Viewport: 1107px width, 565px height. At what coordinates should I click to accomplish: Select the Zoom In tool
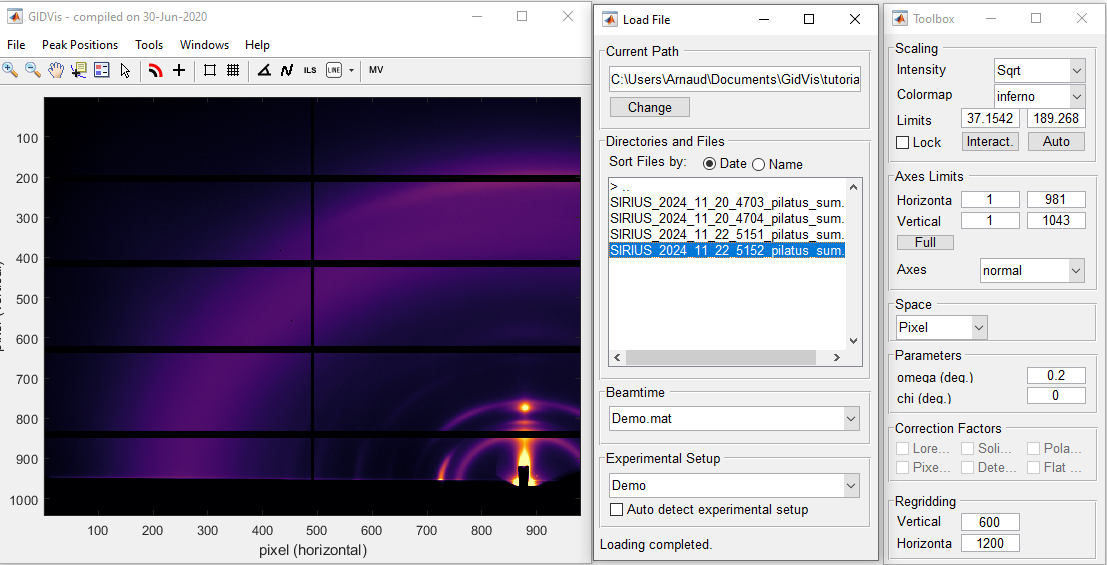pyautogui.click(x=10, y=70)
